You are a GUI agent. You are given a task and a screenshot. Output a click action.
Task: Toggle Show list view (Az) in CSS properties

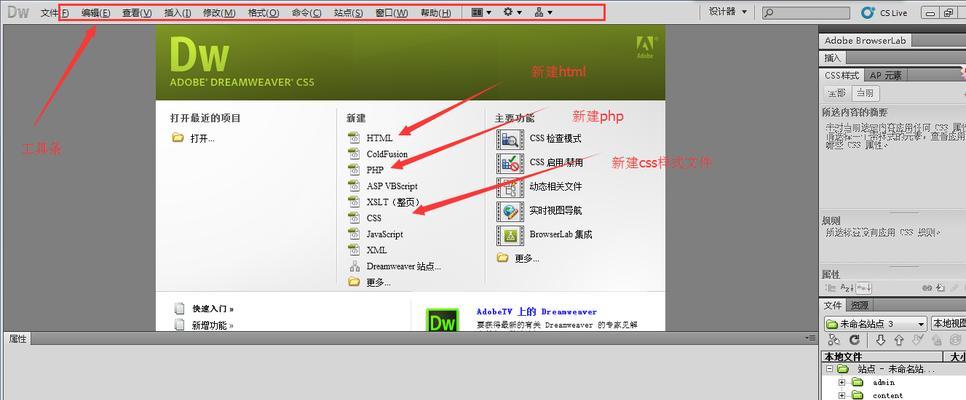847,288
